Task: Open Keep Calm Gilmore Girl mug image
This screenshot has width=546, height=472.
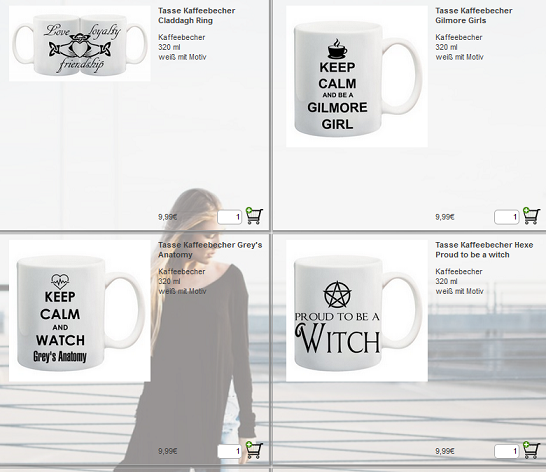Action: point(357,76)
